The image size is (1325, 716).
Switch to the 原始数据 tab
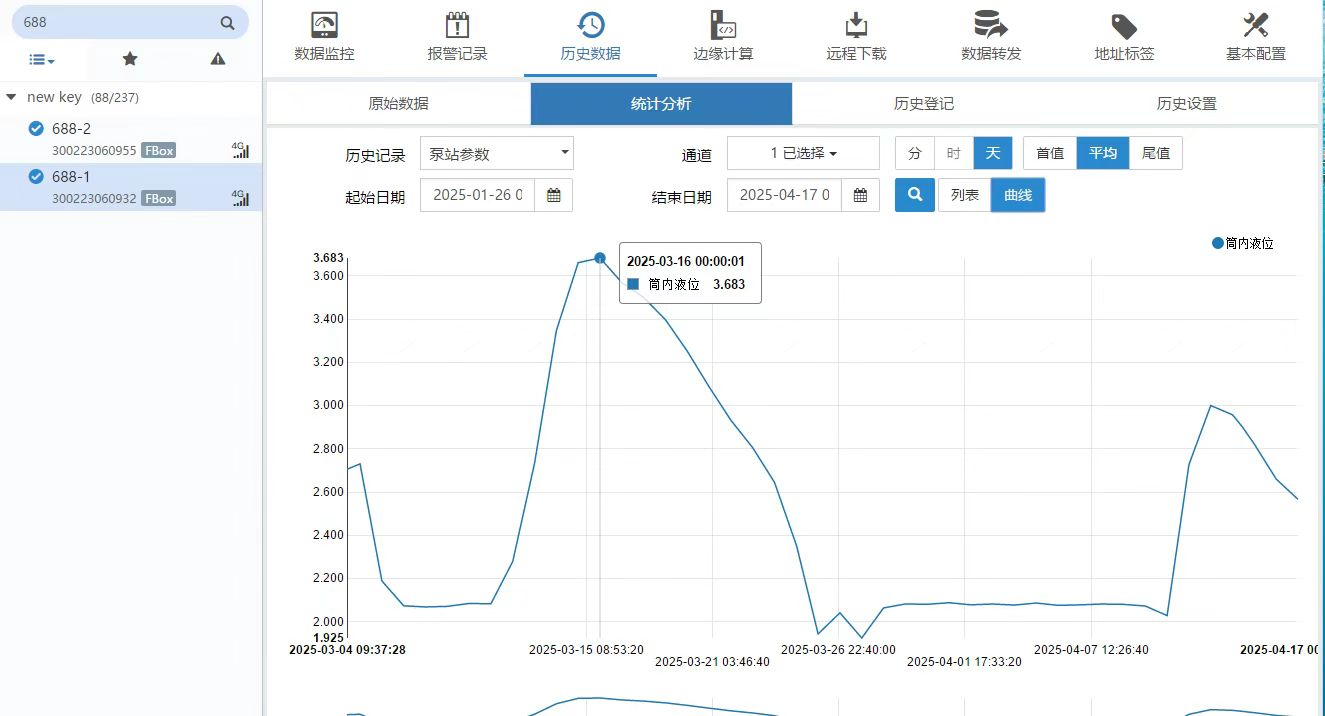pos(398,104)
